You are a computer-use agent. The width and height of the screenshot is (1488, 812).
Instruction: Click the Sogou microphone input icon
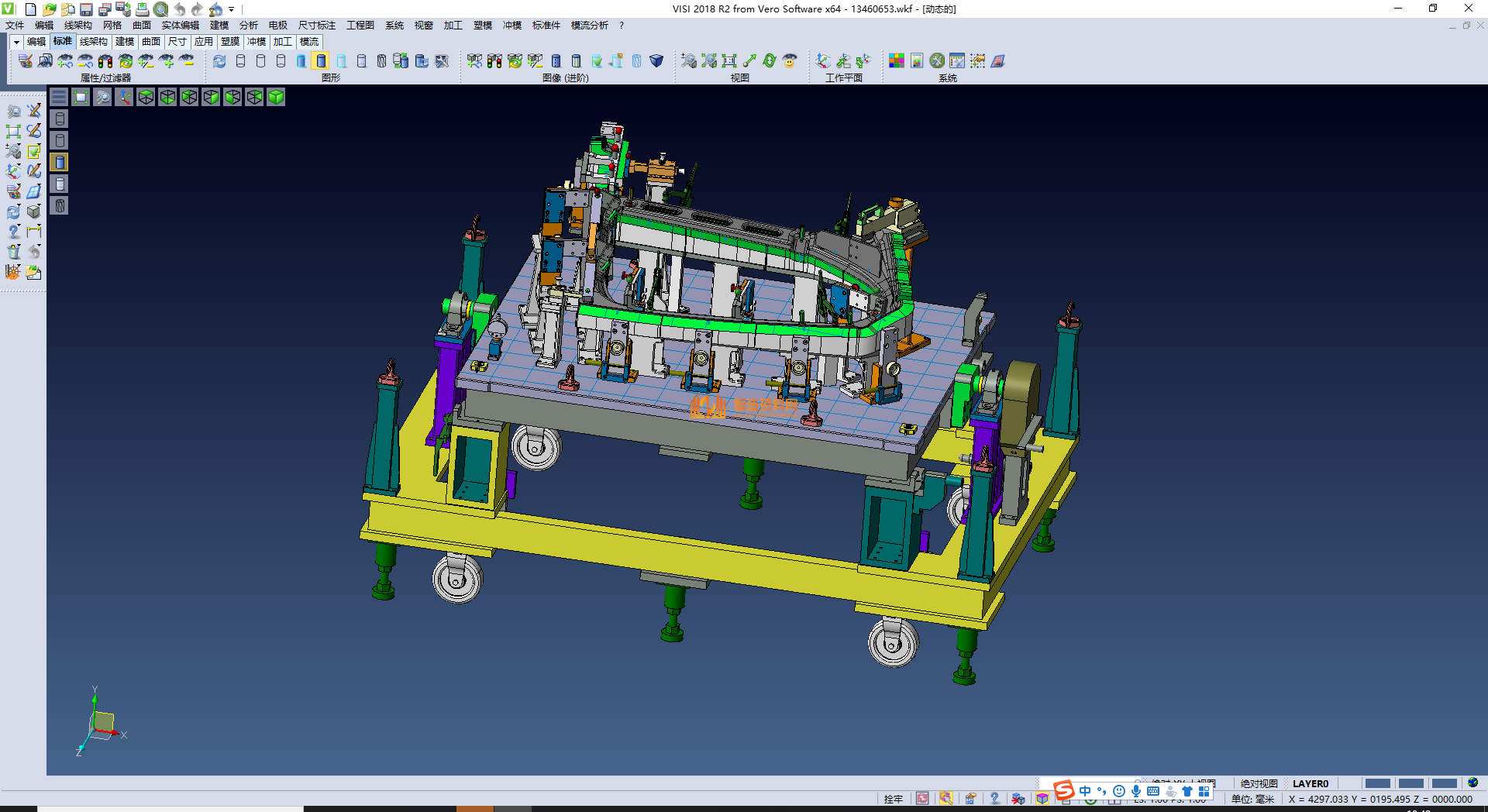click(x=1136, y=791)
